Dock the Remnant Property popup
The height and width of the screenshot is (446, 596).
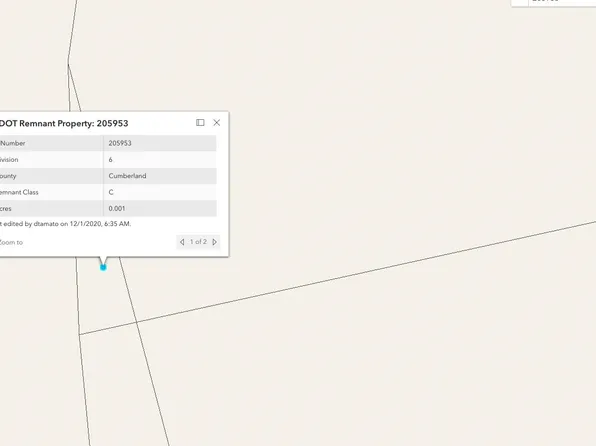coord(200,122)
